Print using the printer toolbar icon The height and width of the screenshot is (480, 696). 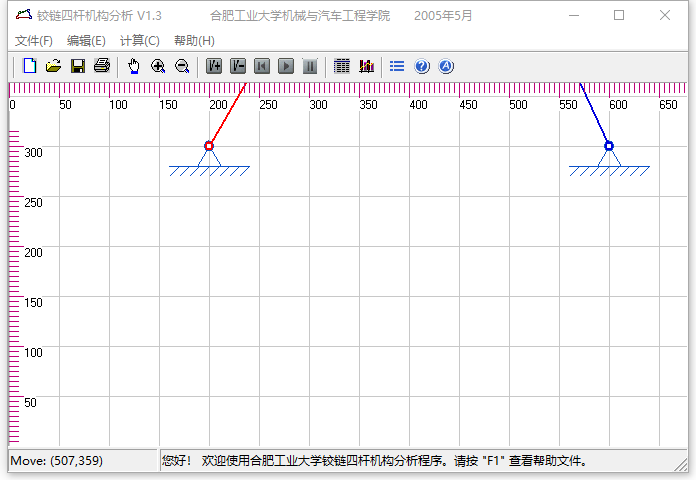click(x=102, y=66)
